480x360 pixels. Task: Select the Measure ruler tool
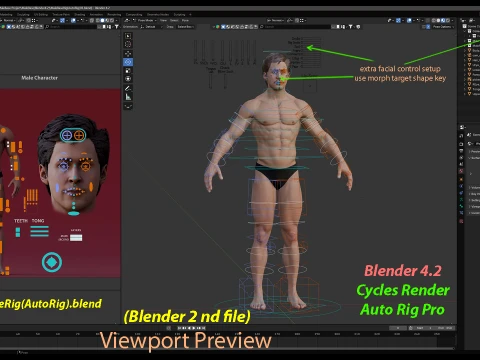[x=128, y=97]
